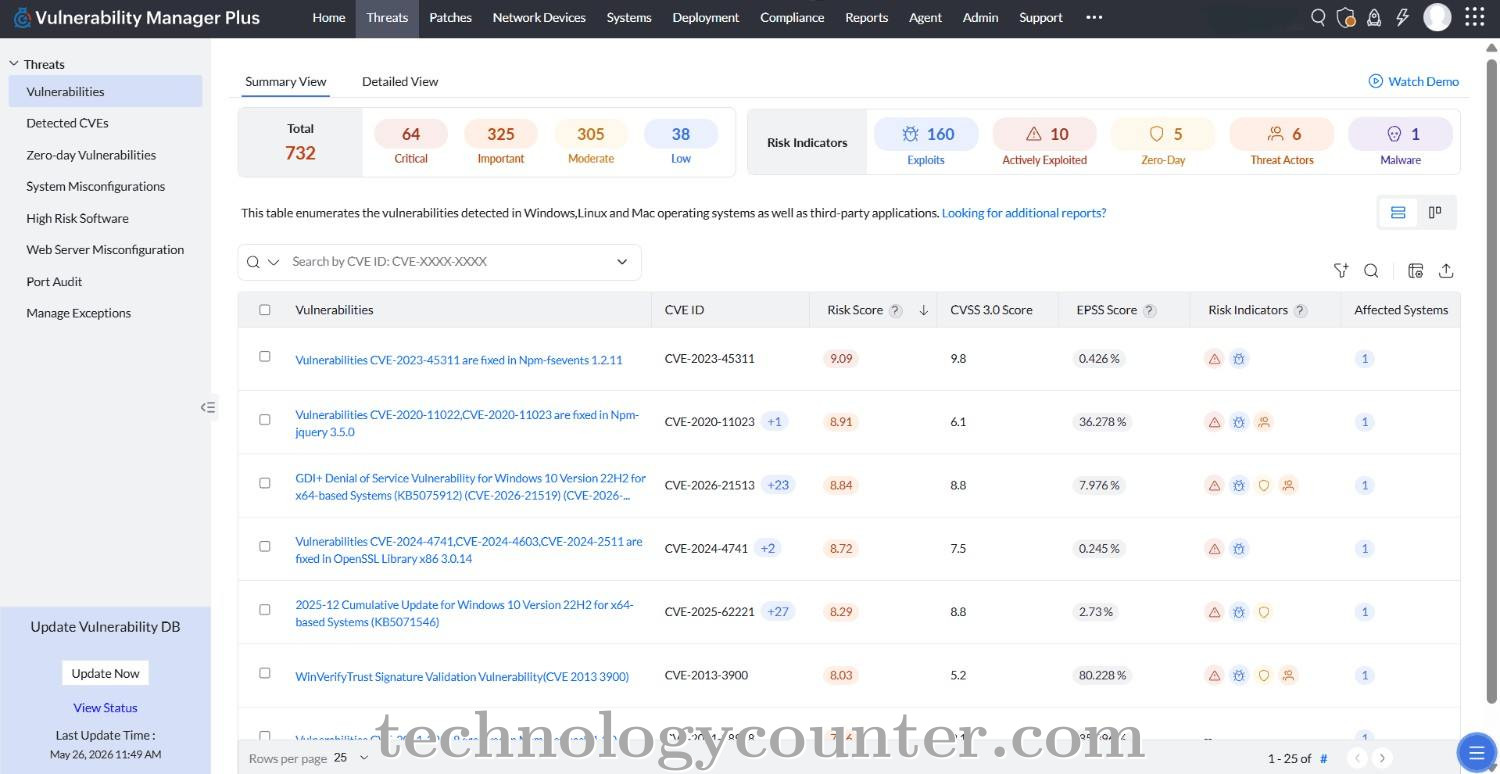Select Zero-day Vulnerabilities in the sidebar
The height and width of the screenshot is (774, 1500).
[x=91, y=155]
